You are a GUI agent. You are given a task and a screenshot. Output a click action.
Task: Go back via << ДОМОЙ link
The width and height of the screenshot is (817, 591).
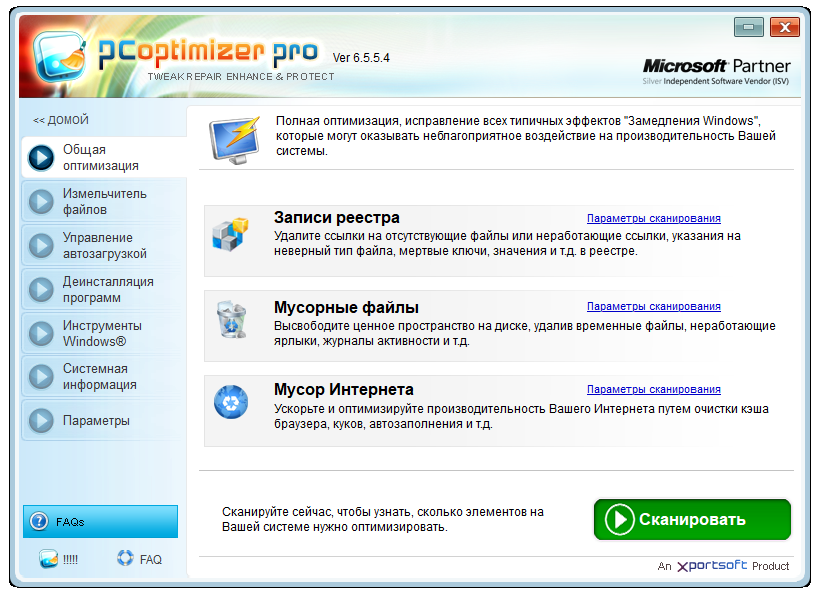click(x=61, y=120)
